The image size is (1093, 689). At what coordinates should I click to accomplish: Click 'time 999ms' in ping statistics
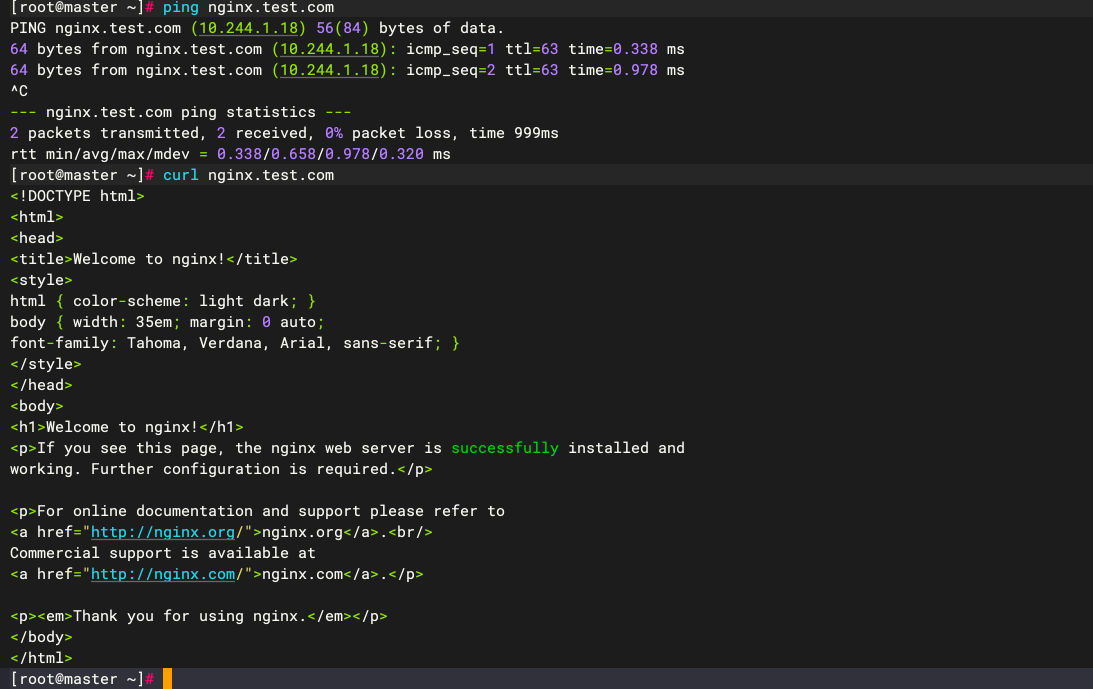(x=514, y=133)
